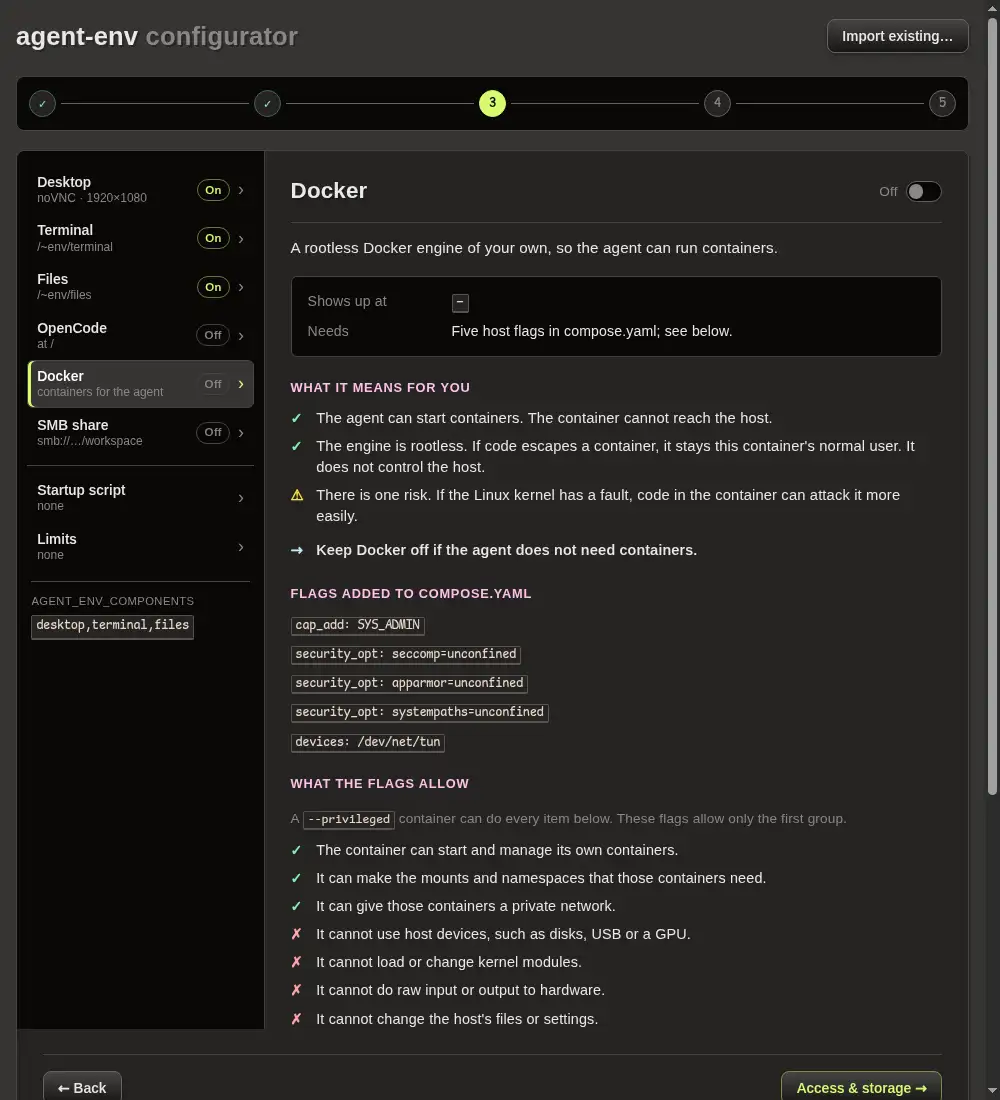The width and height of the screenshot is (1000, 1100).
Task: Toggle the SMB share Off pill
Action: (213, 432)
